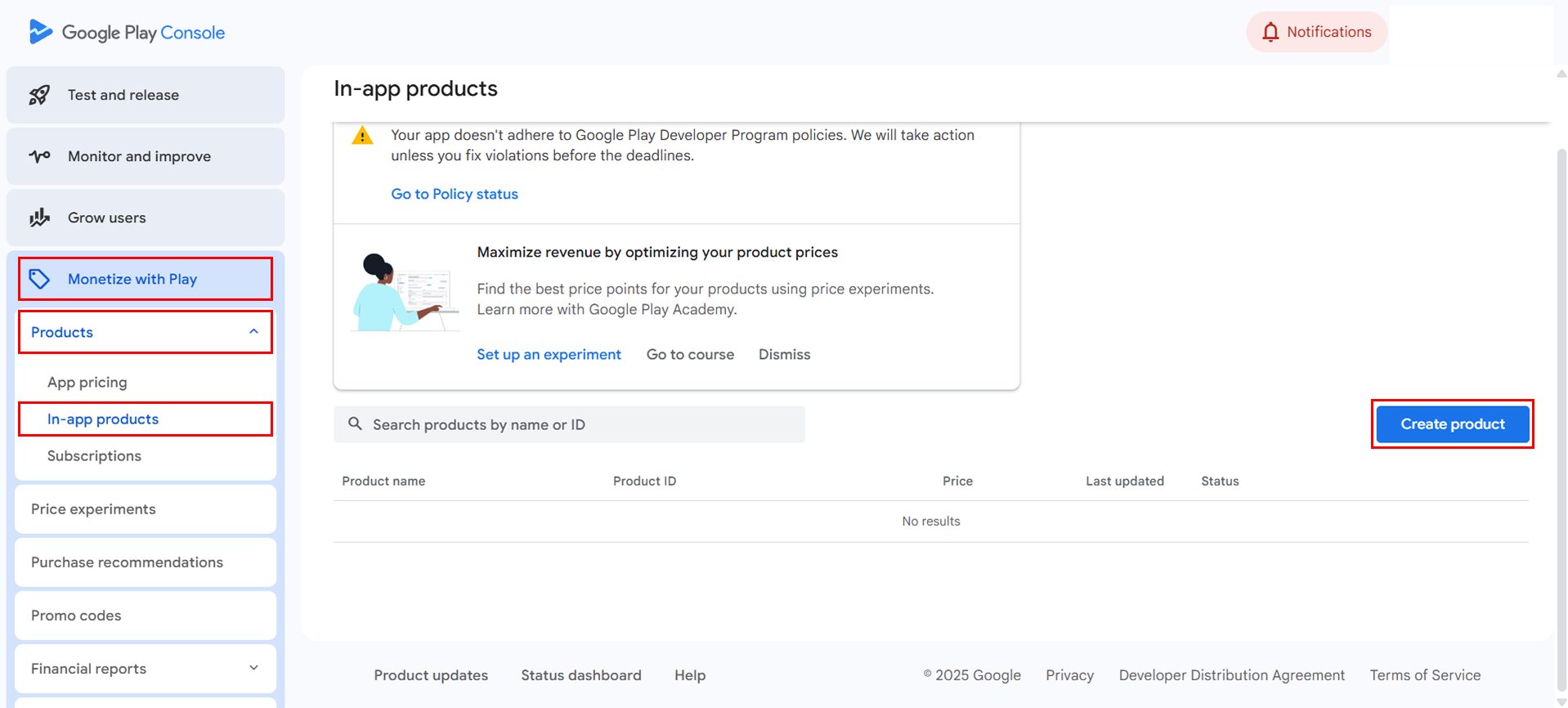Open the Terms of Service link
Screen dimensions: 1568x708
[1425, 675]
